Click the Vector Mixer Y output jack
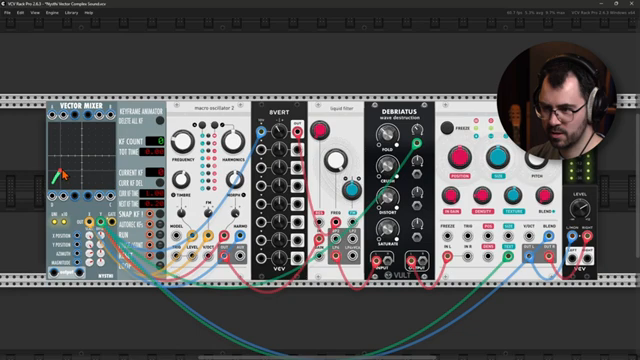640x360 pixels. click(100, 222)
